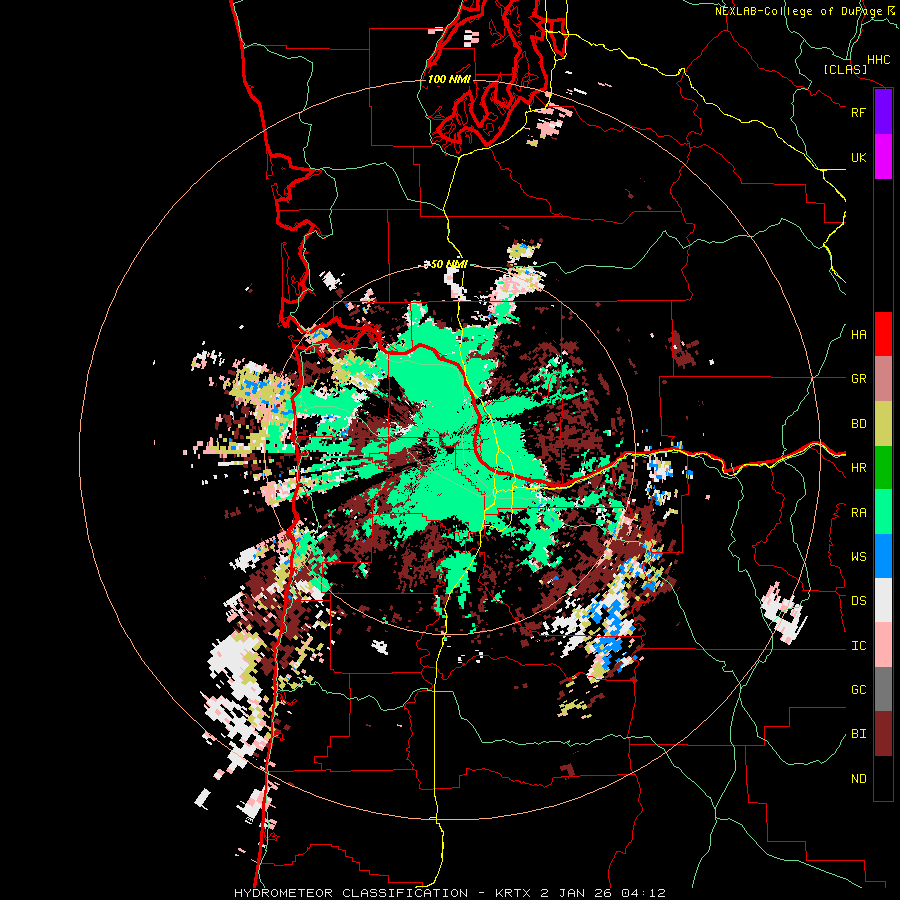Image resolution: width=900 pixels, height=900 pixels.
Task: Click the BI brown legend swatch
Action: coord(883,734)
